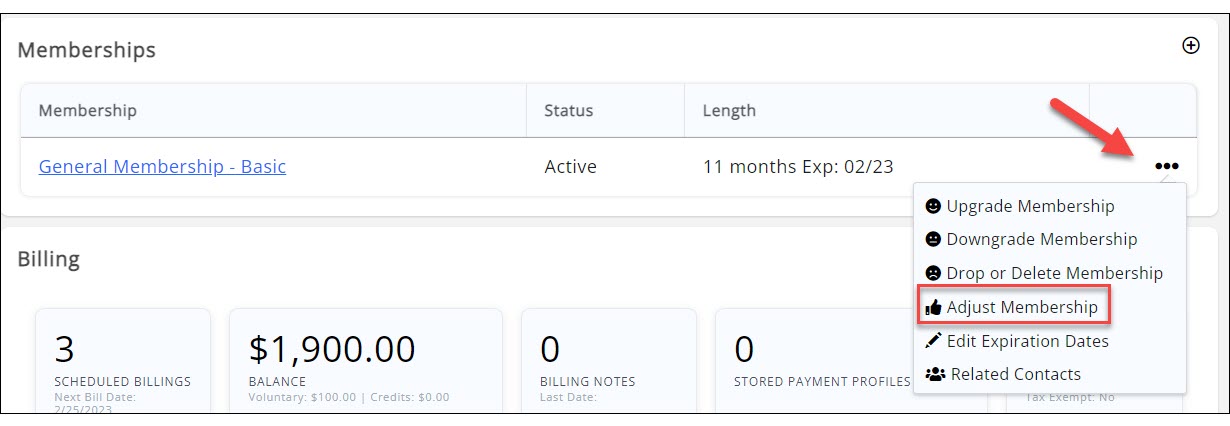Screen dimensions: 1230x426
Task: Click the Active status cell
Action: coord(570,167)
